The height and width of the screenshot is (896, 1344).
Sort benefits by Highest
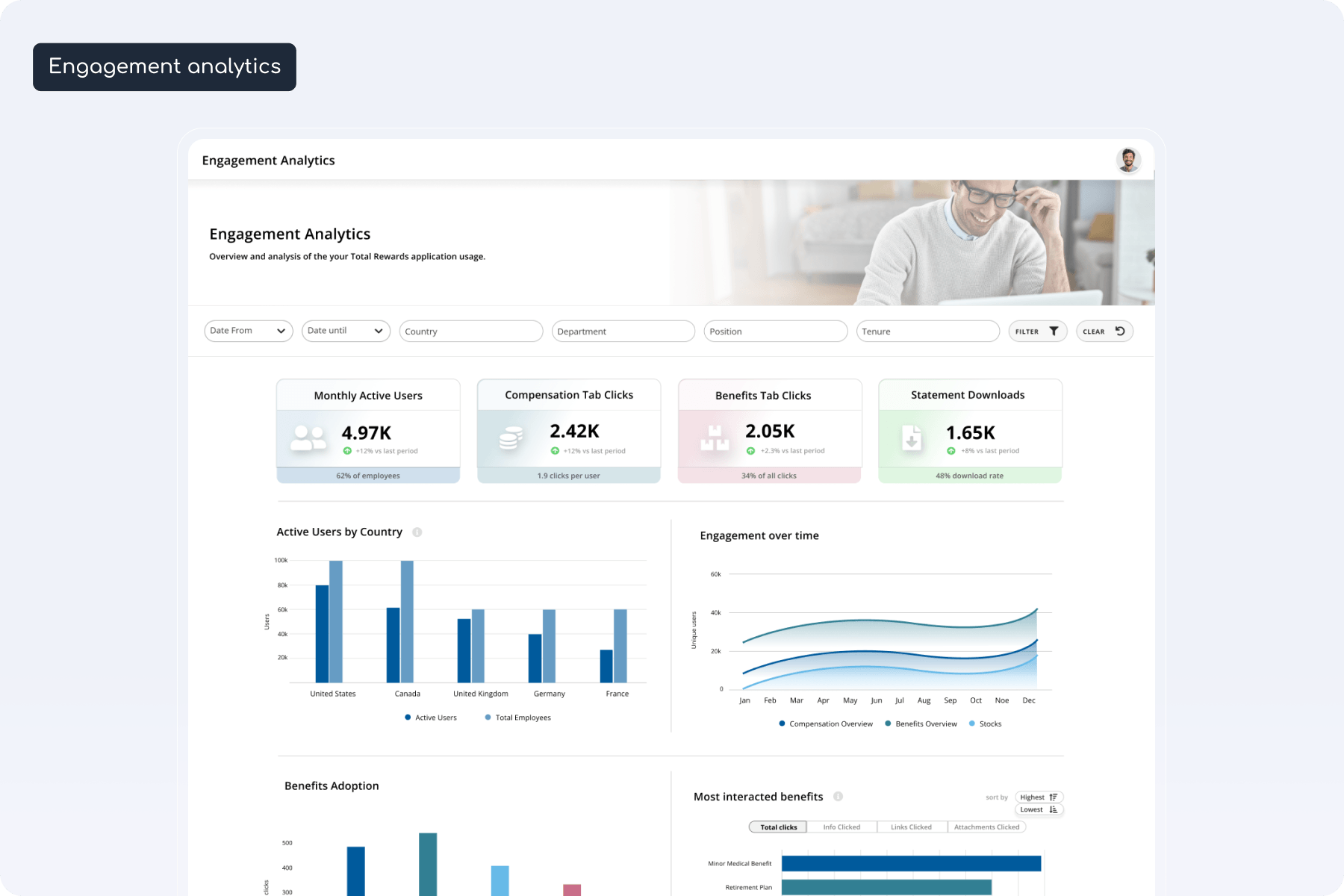[x=1038, y=797]
